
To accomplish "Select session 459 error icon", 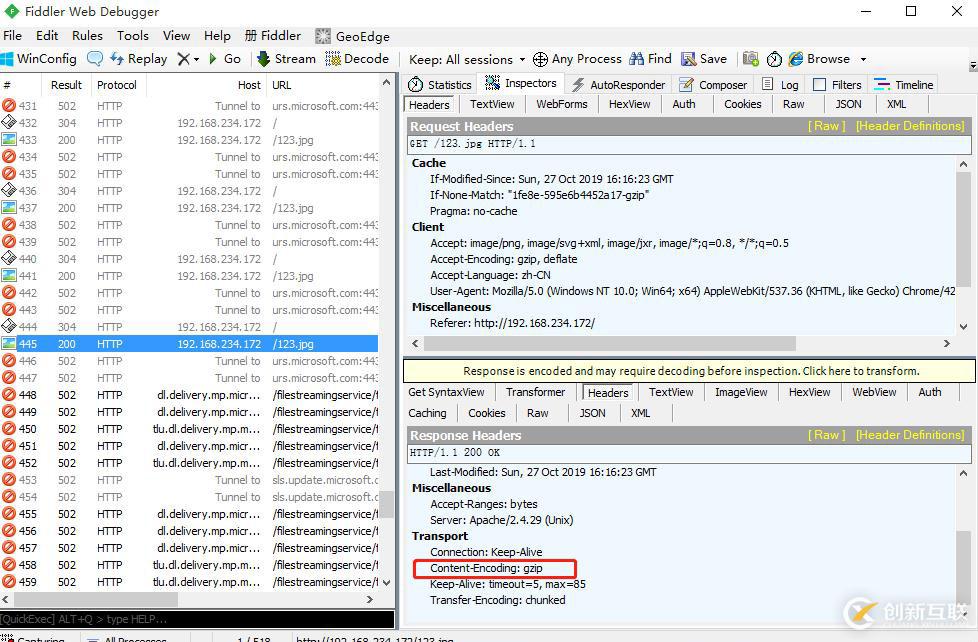I will click(9, 581).
